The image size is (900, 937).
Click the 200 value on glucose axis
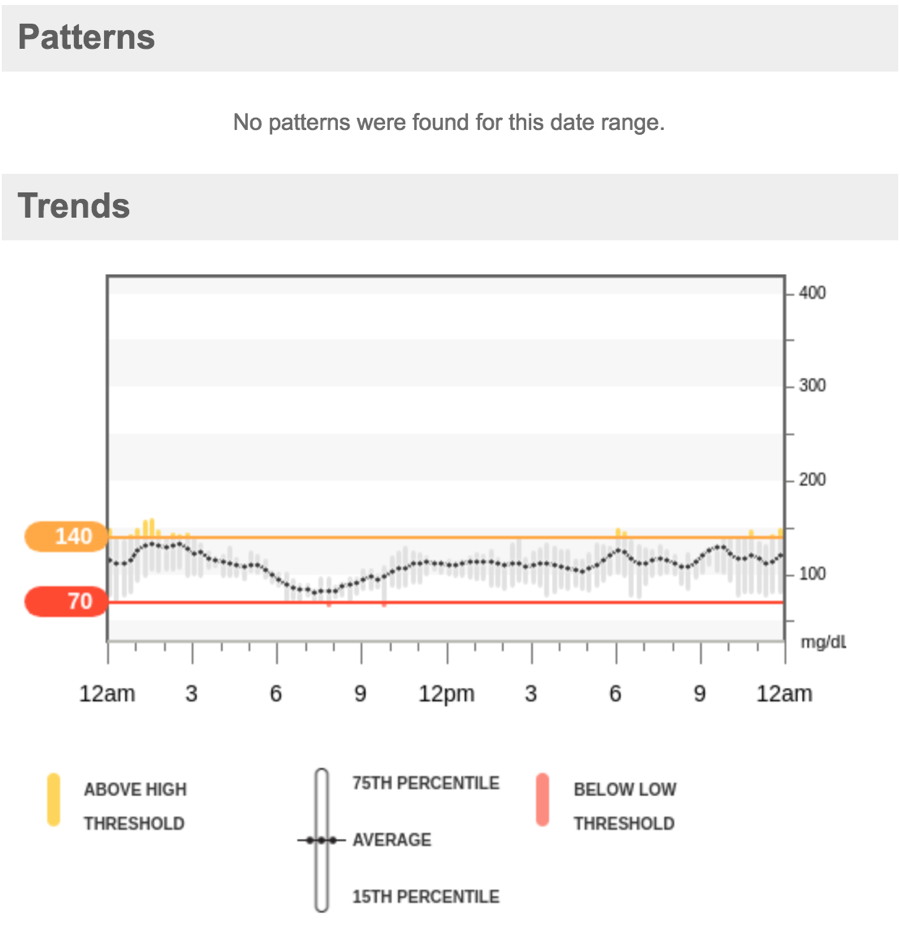pos(812,480)
